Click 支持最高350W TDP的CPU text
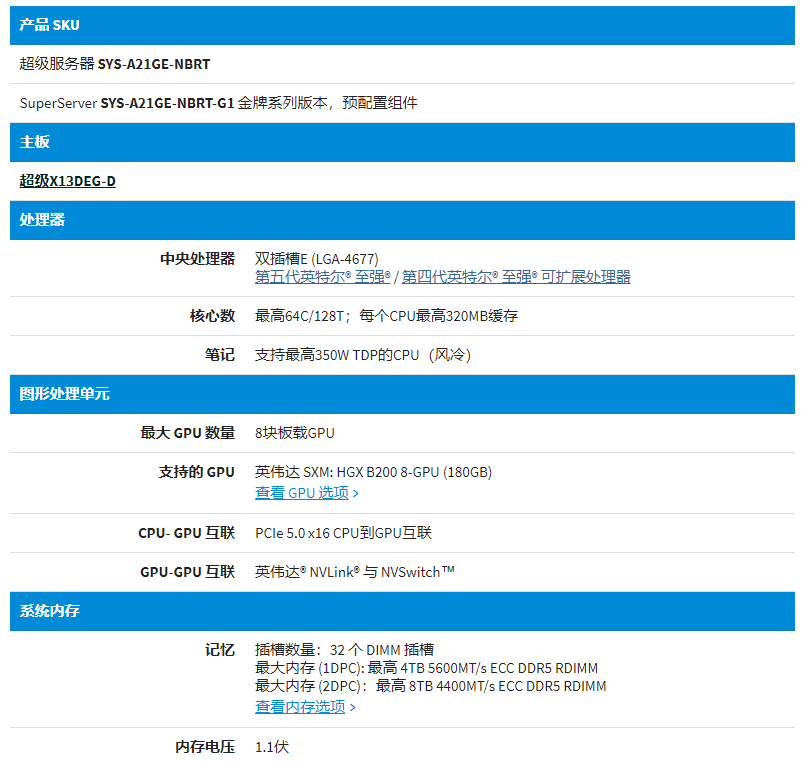This screenshot has height=763, width=804. coord(363,355)
